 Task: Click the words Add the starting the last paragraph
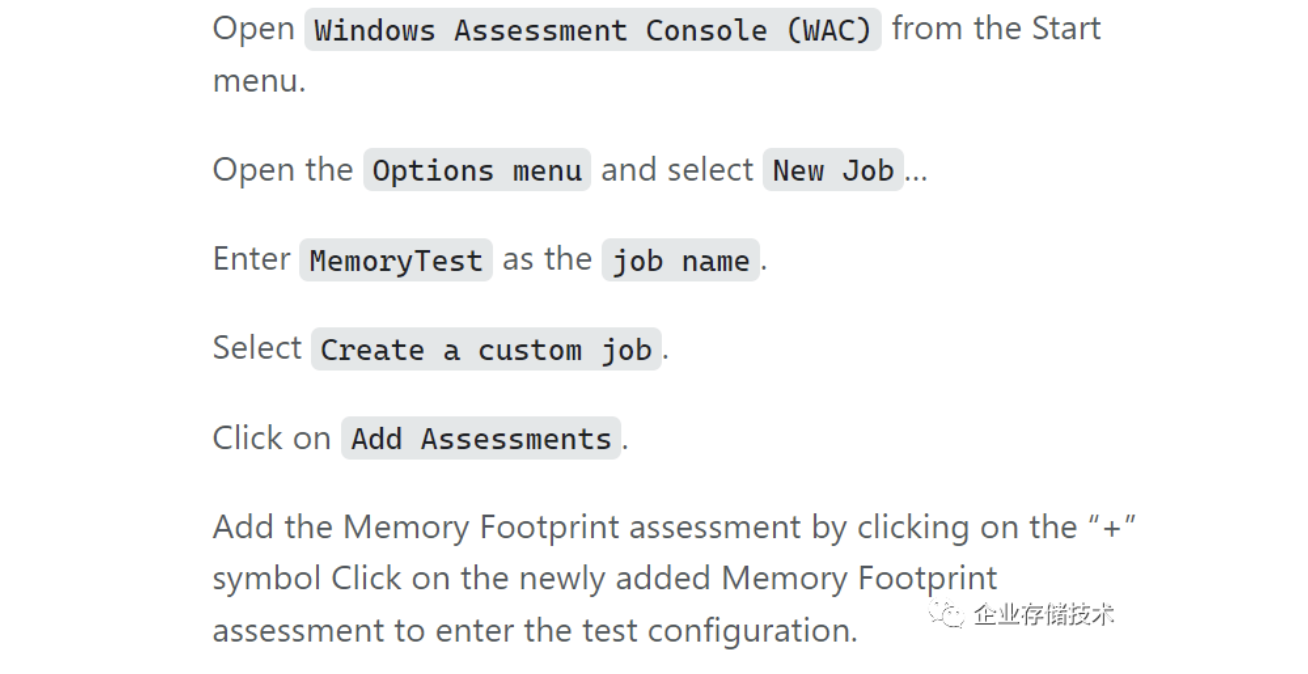[272, 527]
